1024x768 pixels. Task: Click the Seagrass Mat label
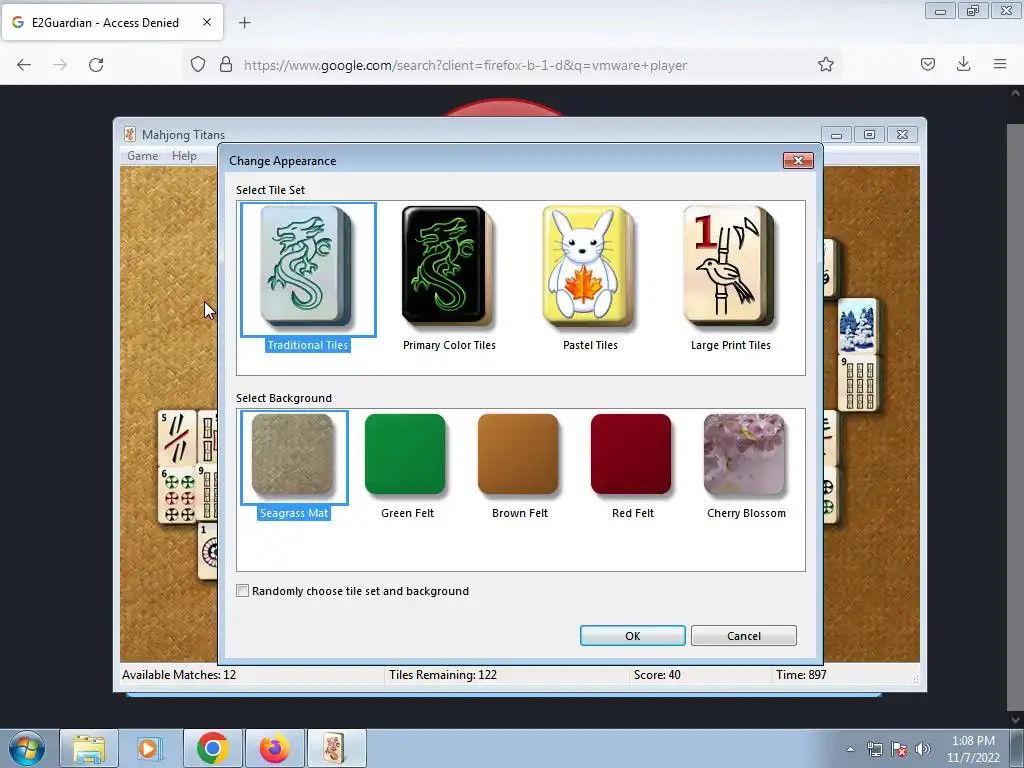click(294, 513)
